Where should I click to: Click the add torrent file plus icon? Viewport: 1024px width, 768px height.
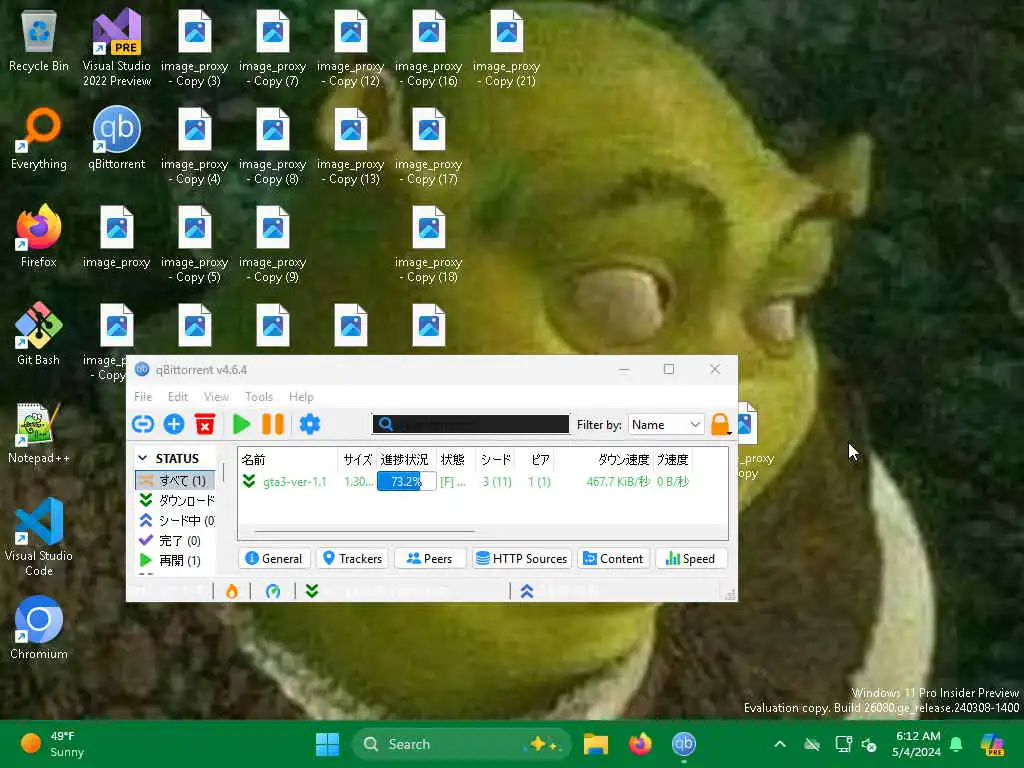tap(174, 424)
